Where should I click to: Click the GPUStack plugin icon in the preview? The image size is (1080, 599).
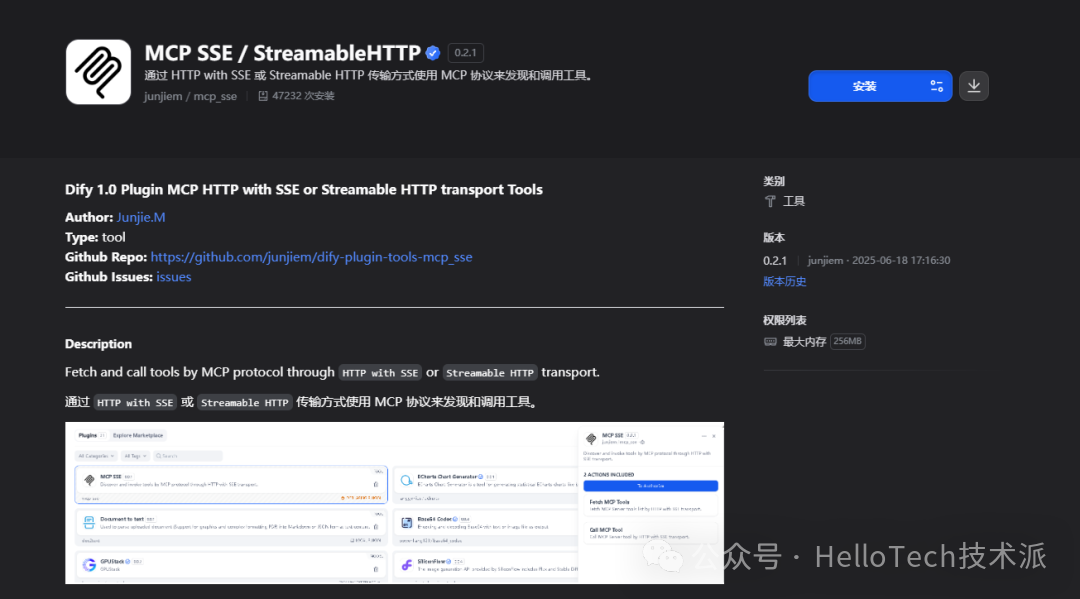tap(89, 563)
